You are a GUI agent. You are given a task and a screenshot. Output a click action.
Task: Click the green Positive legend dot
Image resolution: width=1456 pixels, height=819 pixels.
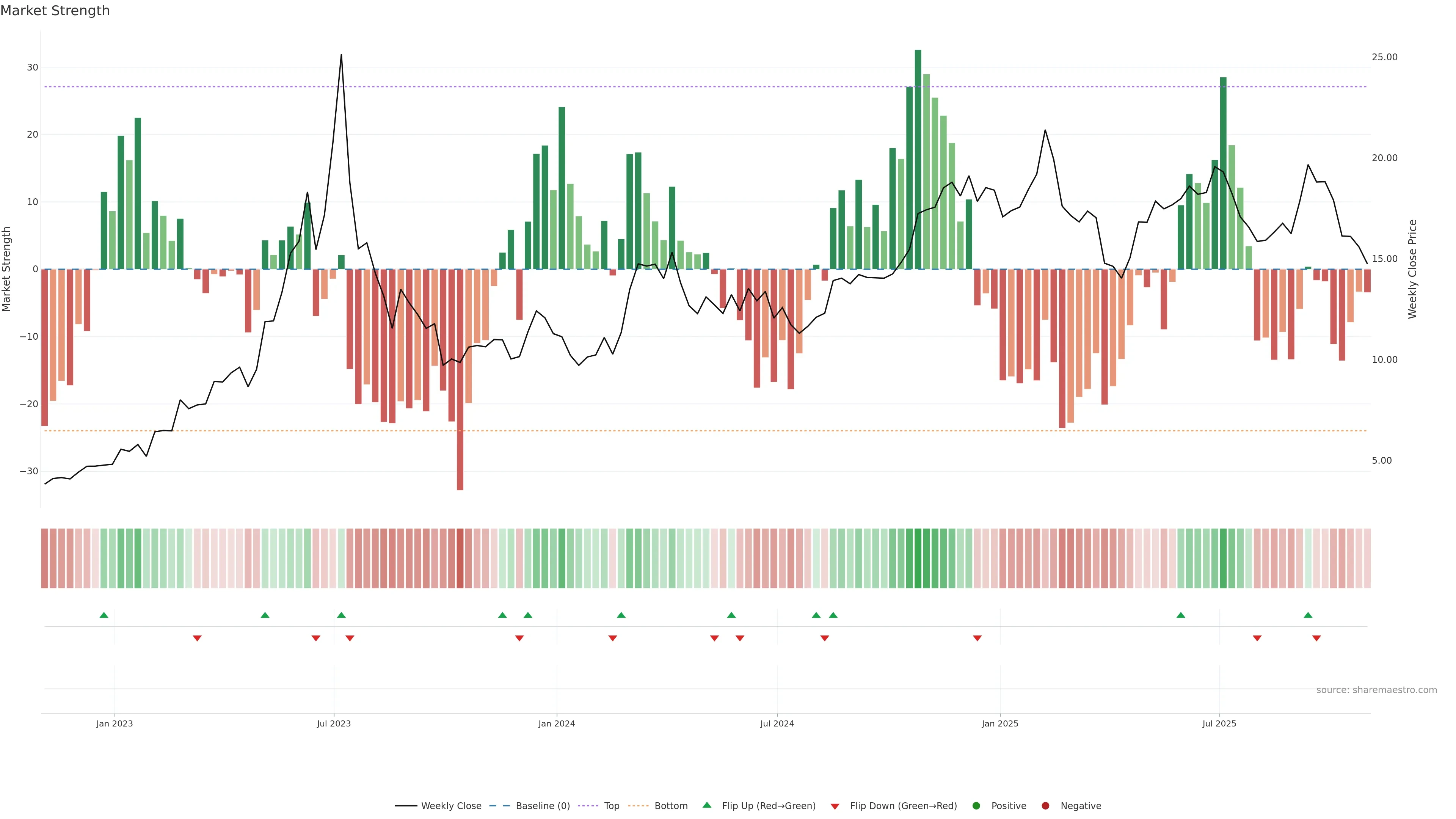coord(976,805)
